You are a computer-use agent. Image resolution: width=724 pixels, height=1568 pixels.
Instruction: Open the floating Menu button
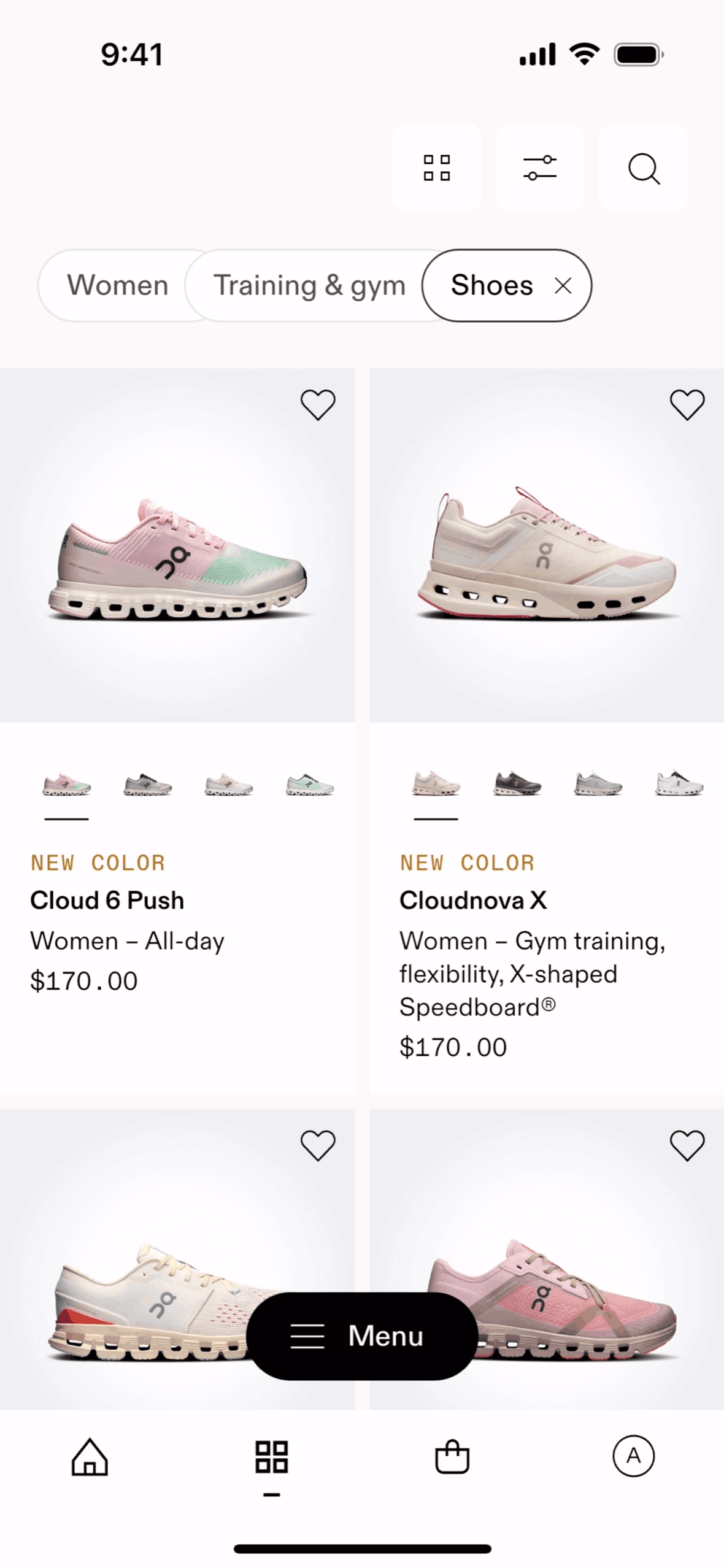(x=362, y=1336)
